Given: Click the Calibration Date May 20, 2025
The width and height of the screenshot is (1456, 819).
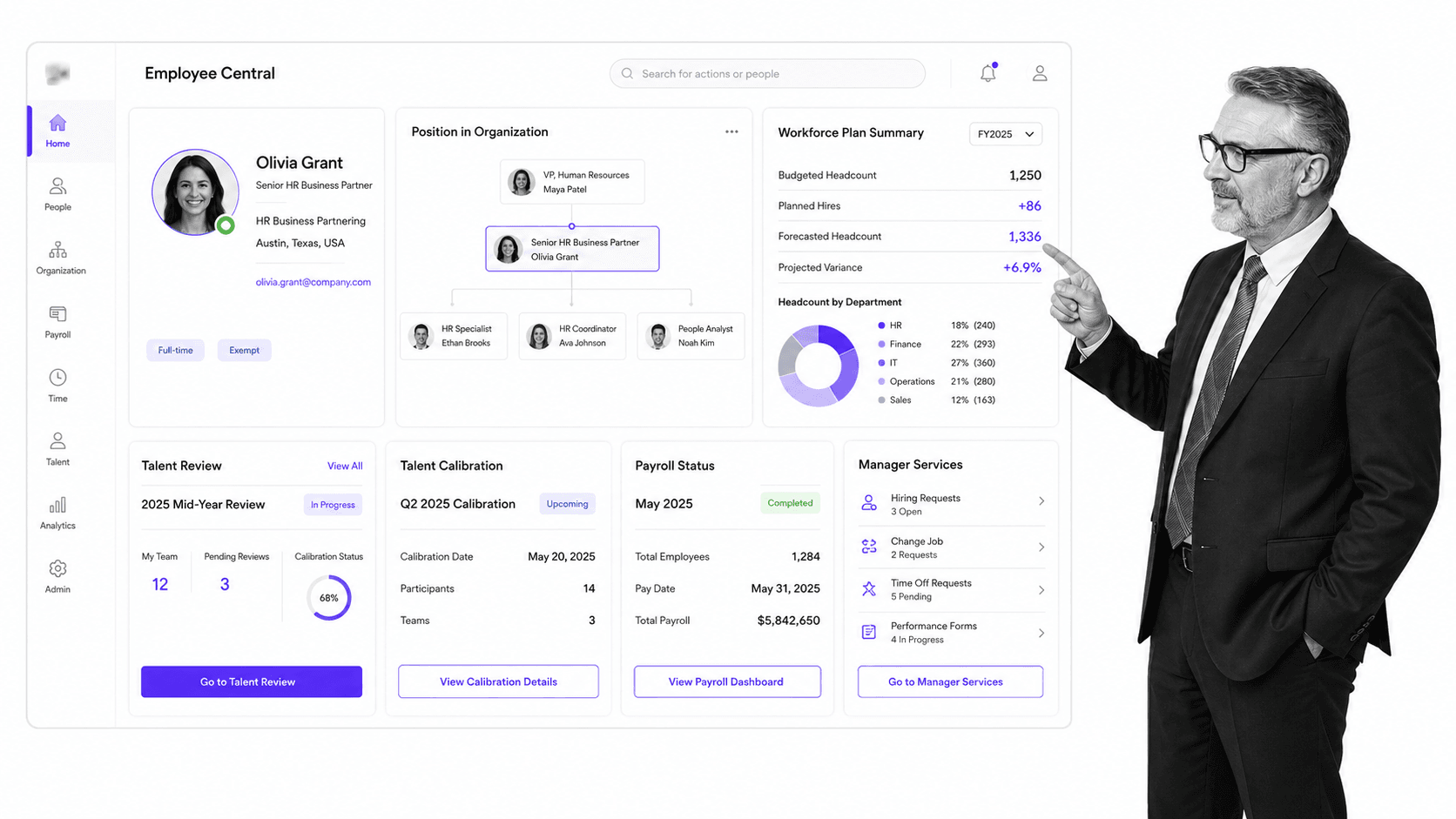Looking at the screenshot, I should click(562, 557).
